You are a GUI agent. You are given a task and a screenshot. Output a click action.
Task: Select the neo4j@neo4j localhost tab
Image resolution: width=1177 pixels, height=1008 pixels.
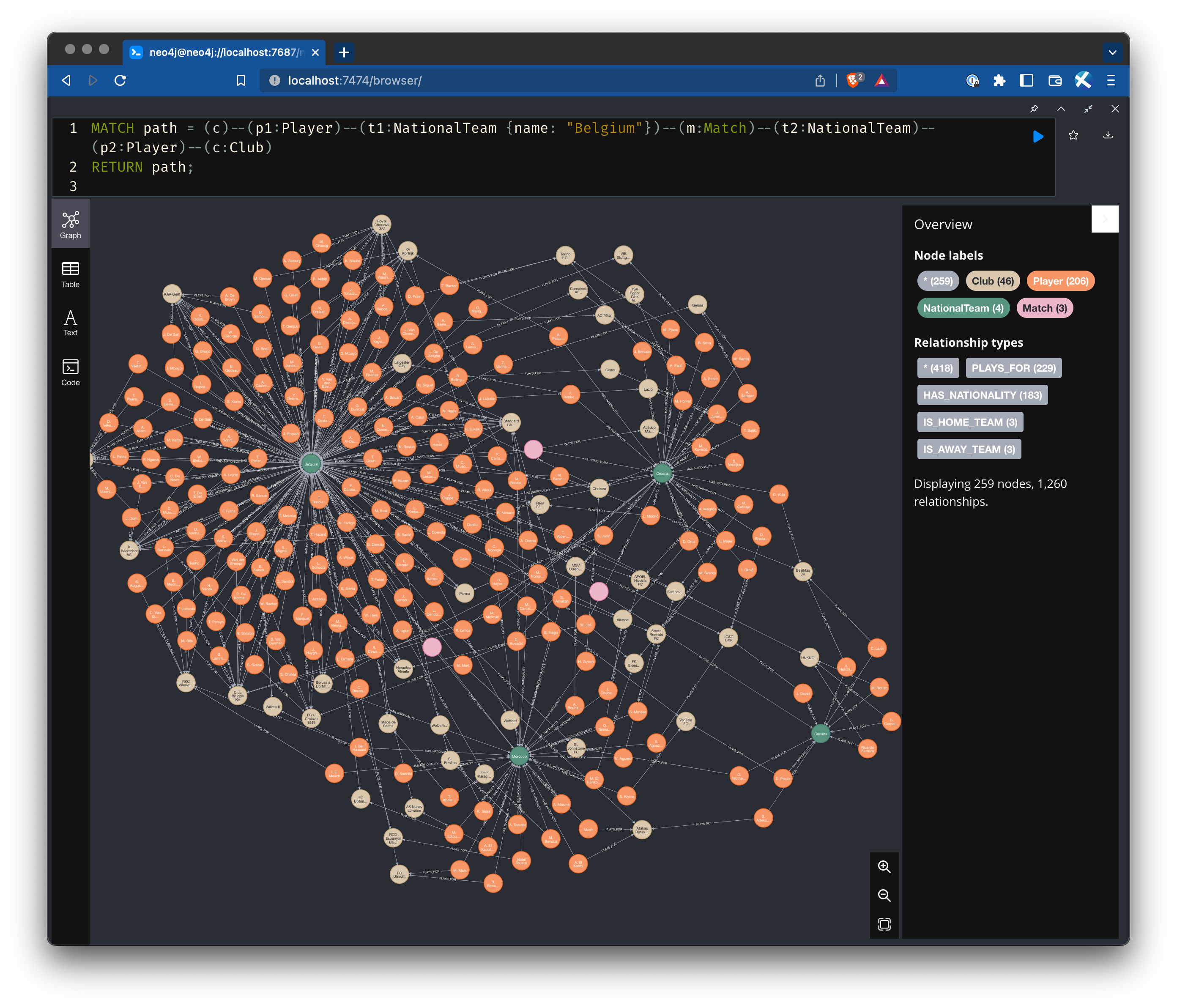point(224,52)
